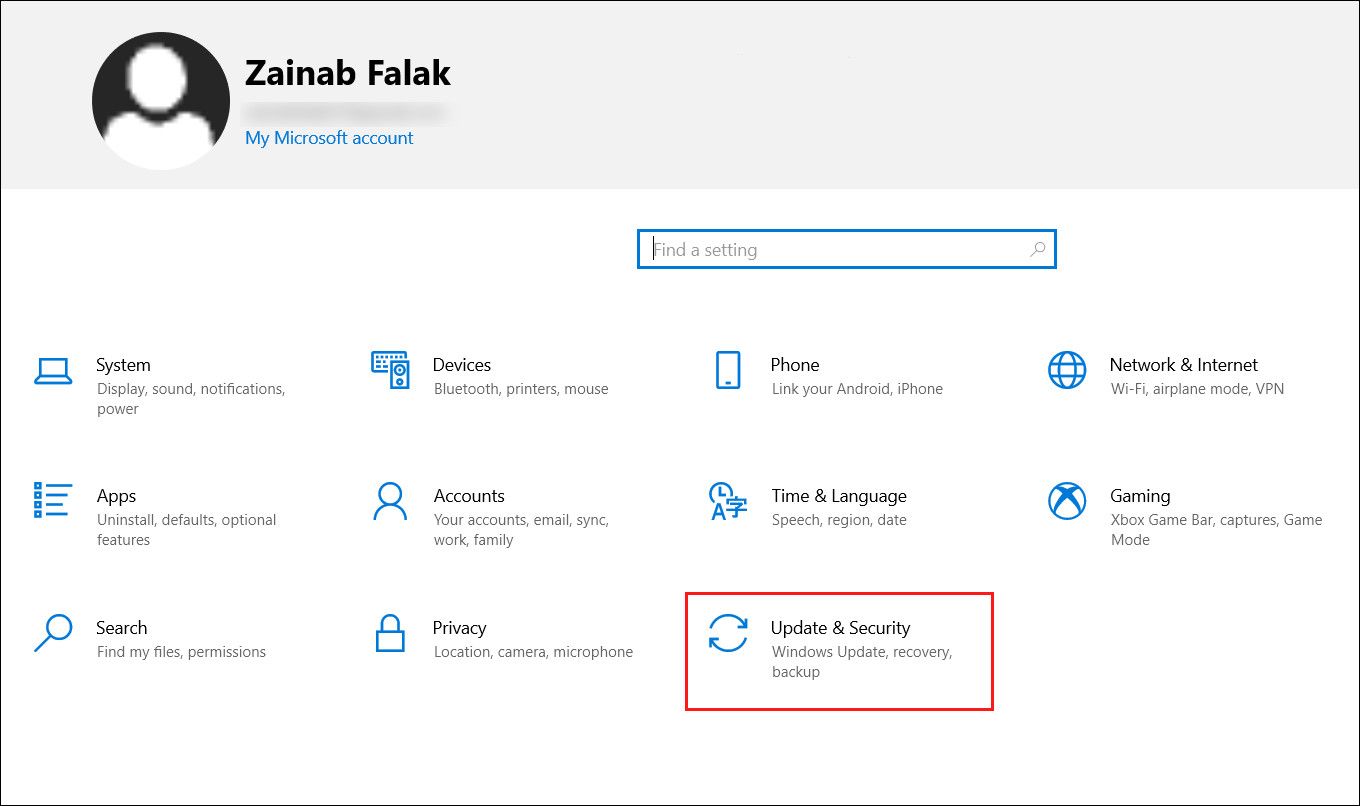Screen dimensions: 1360x806
Task: Open My Microsoft account link
Action: (x=329, y=138)
